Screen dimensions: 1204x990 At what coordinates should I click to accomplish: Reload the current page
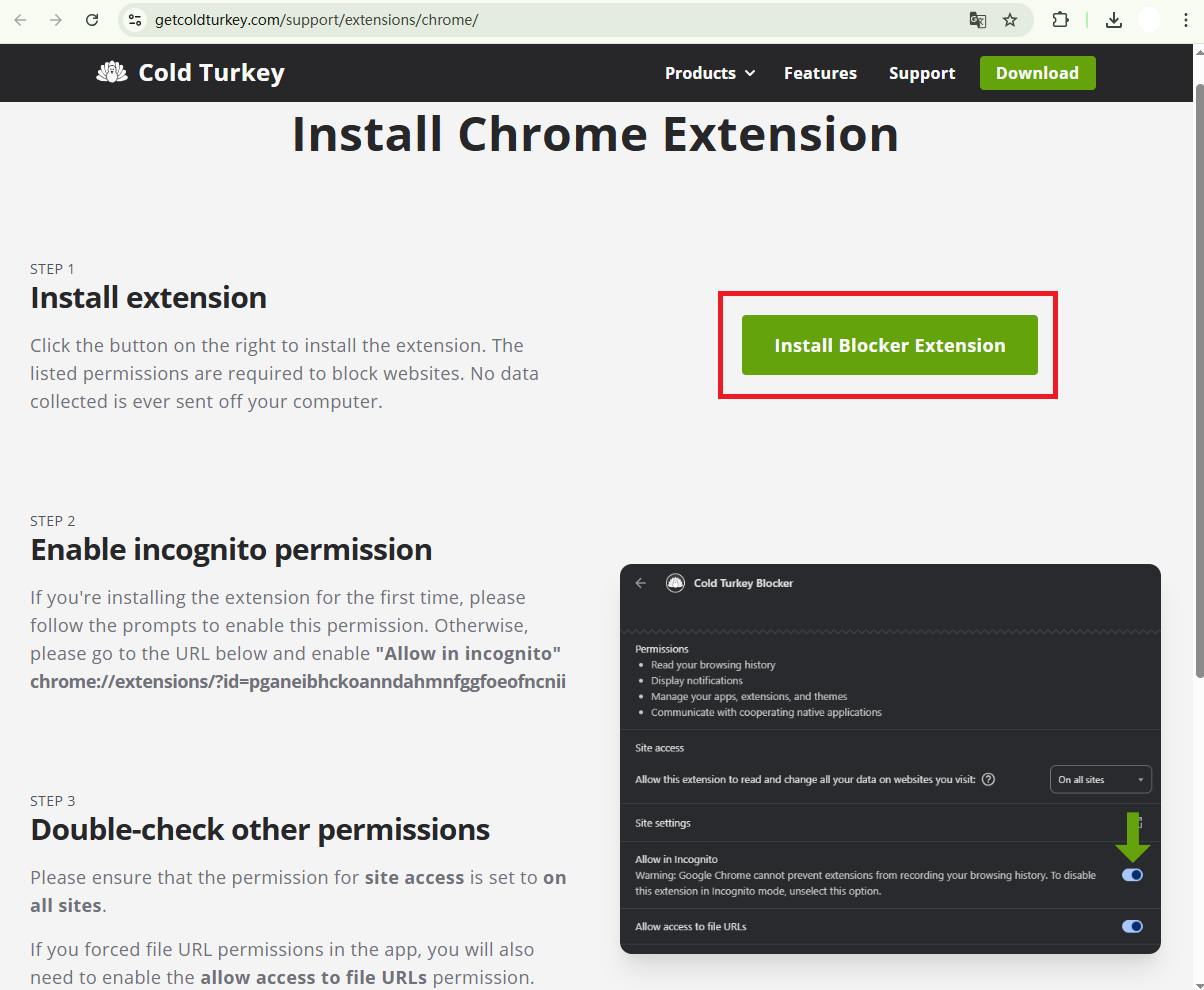92,20
